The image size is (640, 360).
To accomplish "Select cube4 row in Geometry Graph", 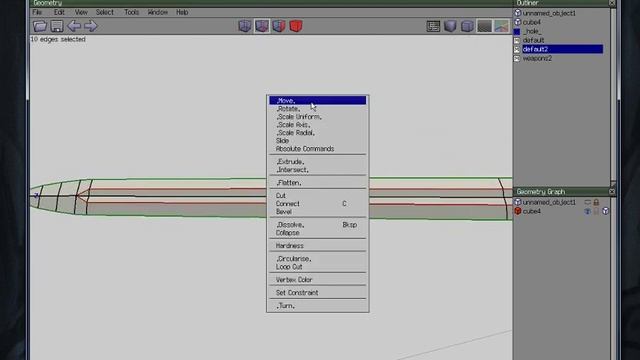I will [562, 211].
